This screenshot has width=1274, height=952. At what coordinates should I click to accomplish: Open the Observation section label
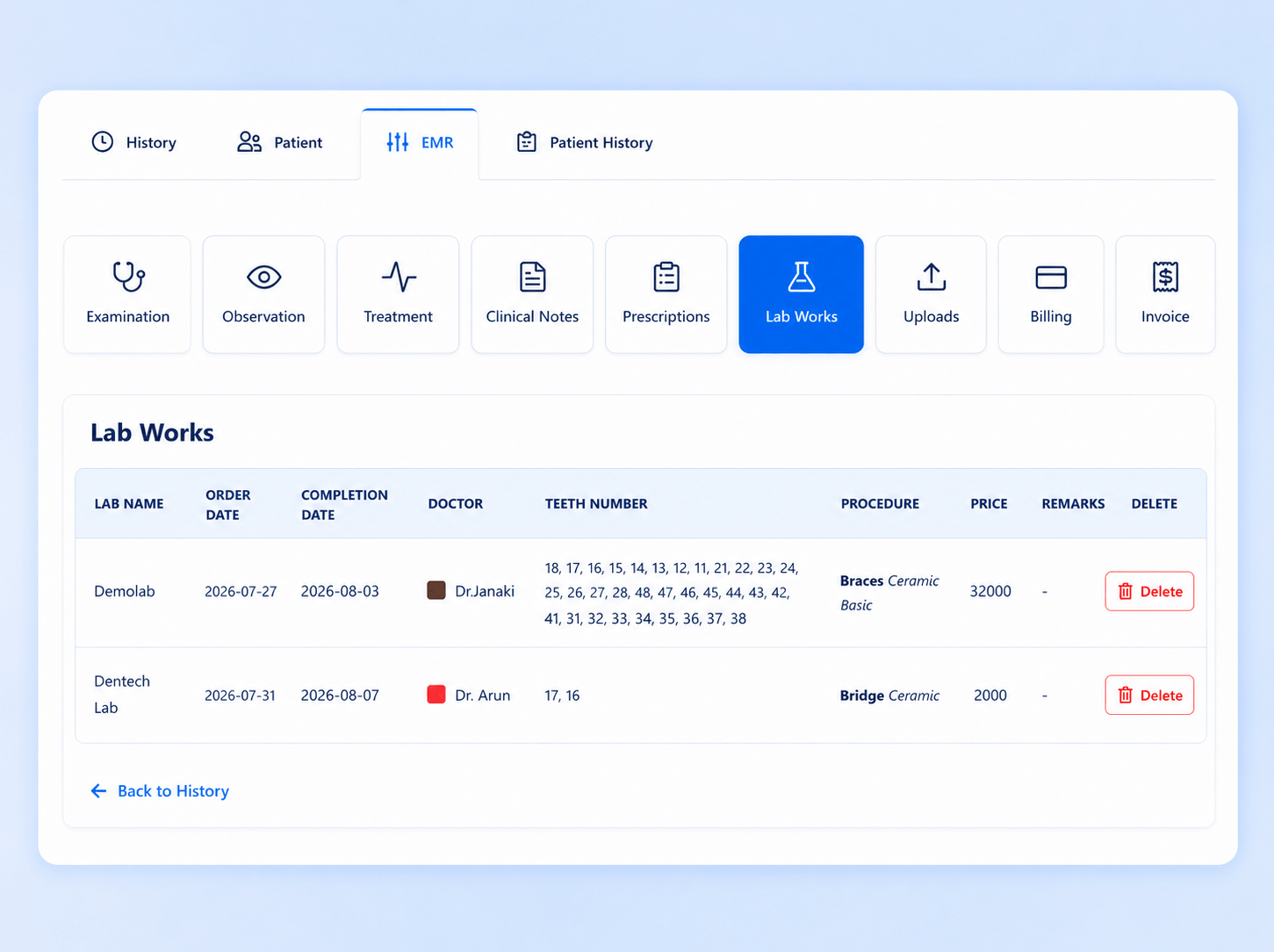(263, 317)
